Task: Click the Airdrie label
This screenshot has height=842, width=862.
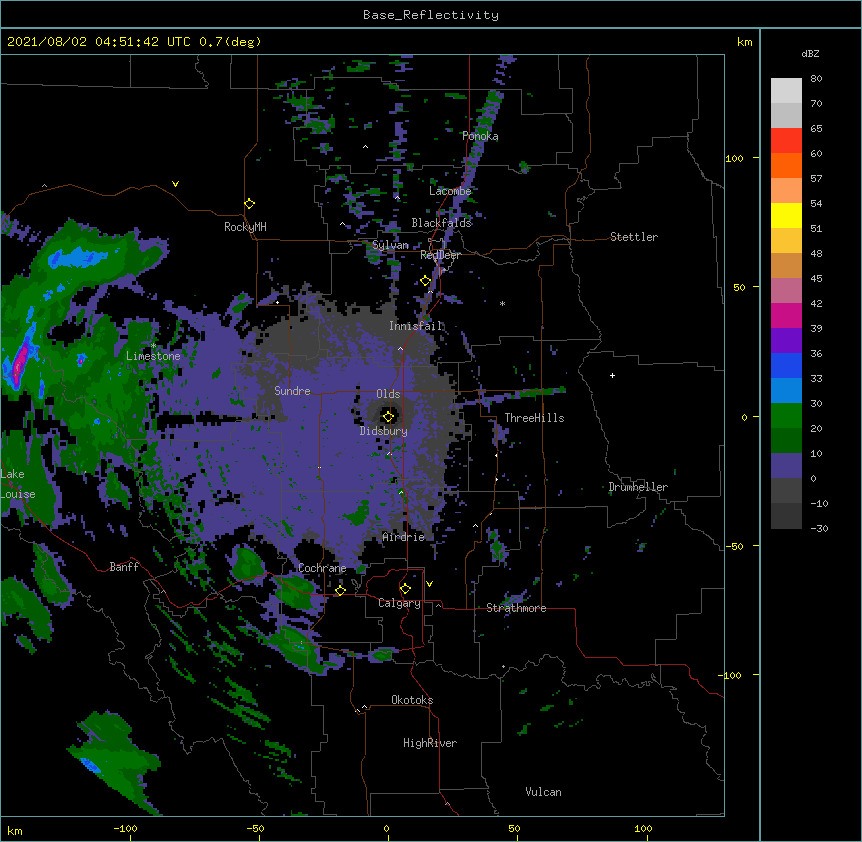Action: pyautogui.click(x=404, y=537)
